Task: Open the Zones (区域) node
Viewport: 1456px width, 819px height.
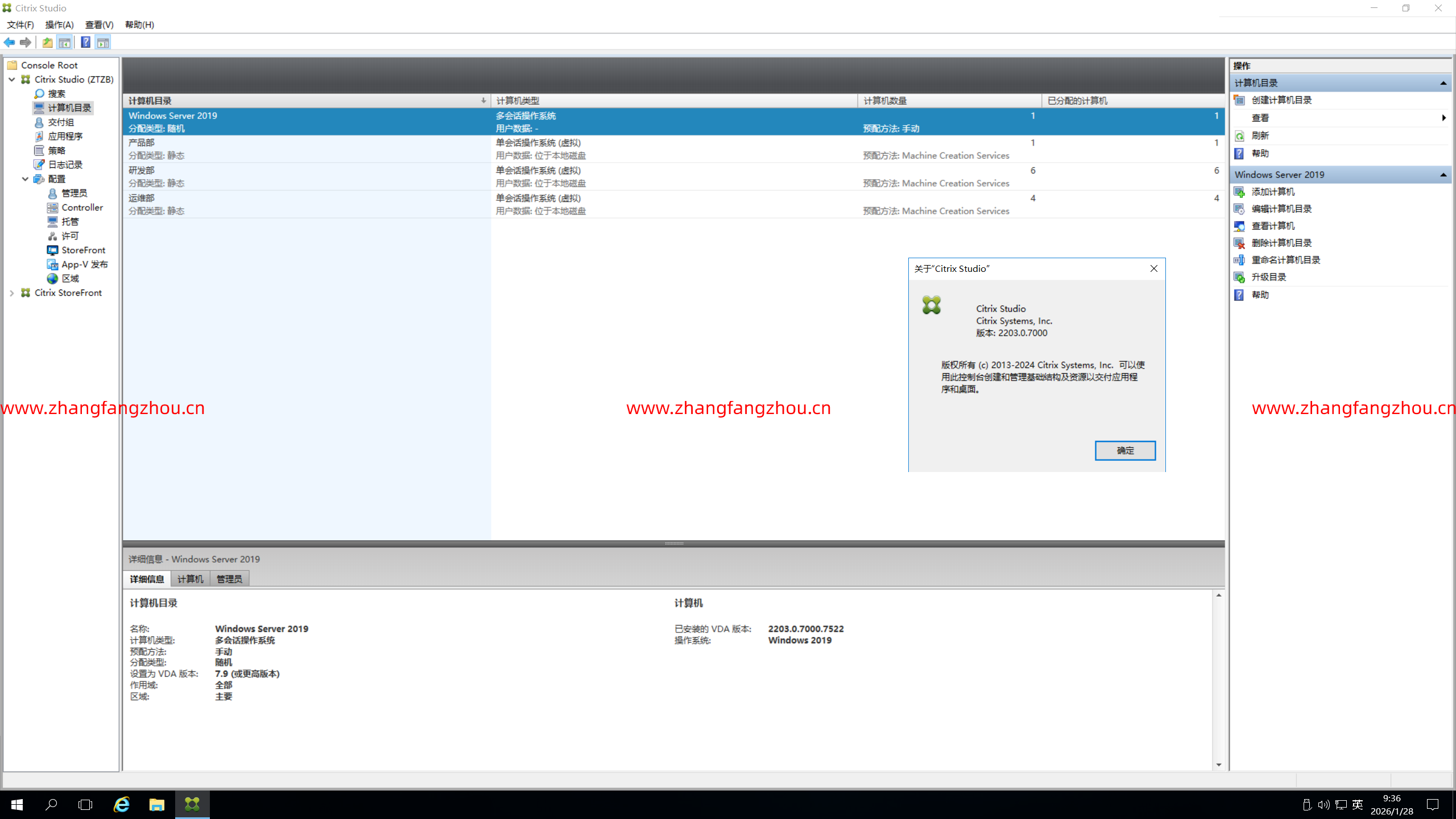Action: point(70,279)
